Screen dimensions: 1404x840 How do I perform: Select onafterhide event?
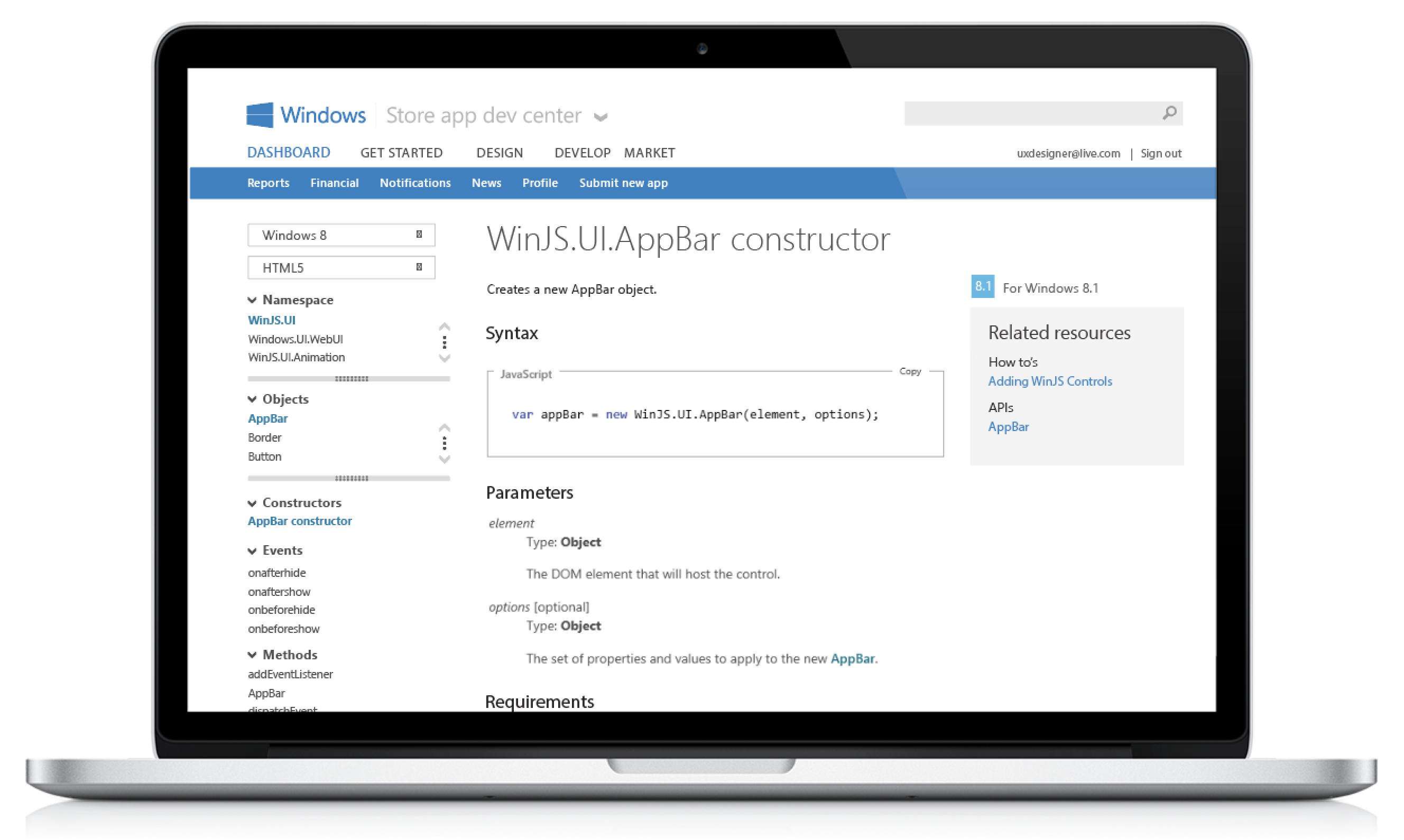(x=276, y=572)
